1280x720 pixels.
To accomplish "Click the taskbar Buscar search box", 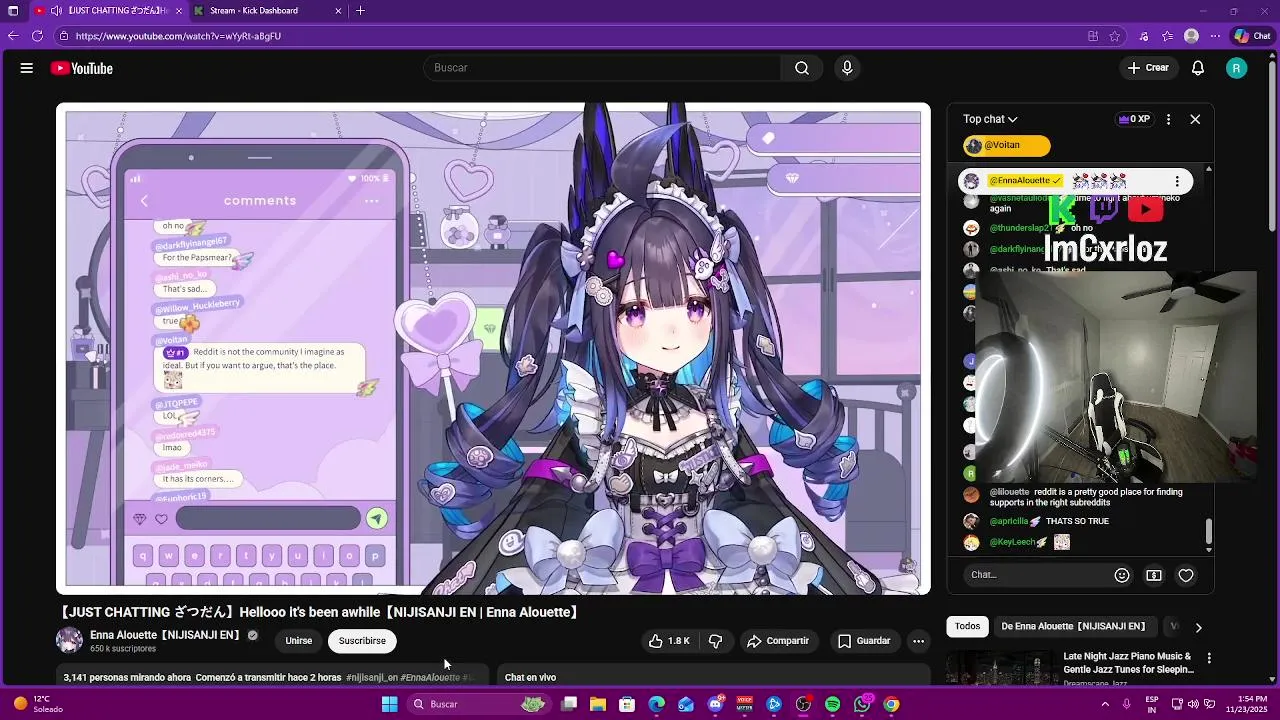I will [x=480, y=705].
